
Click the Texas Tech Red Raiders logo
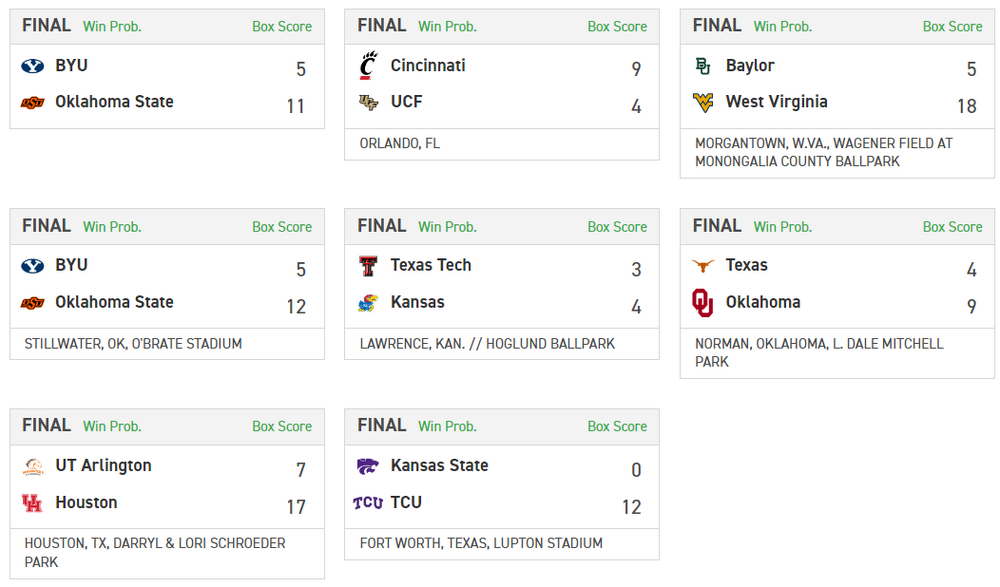click(x=368, y=266)
